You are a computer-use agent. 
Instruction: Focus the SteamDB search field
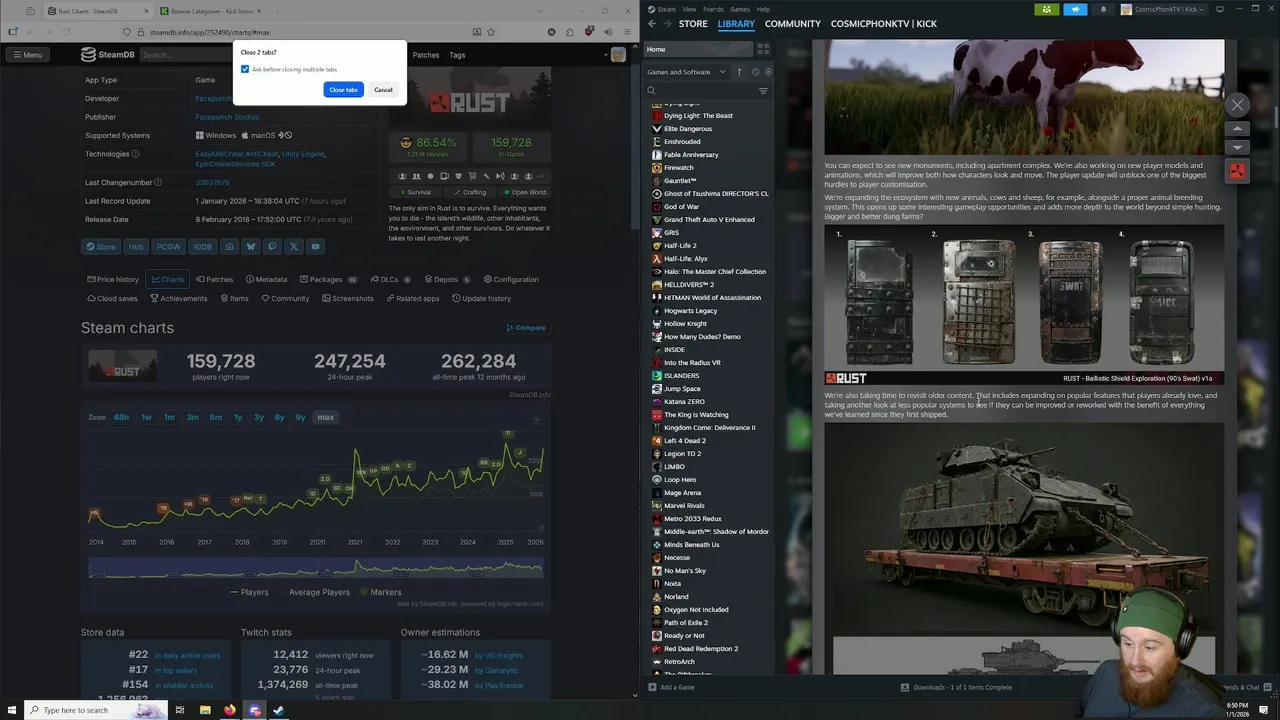[185, 55]
